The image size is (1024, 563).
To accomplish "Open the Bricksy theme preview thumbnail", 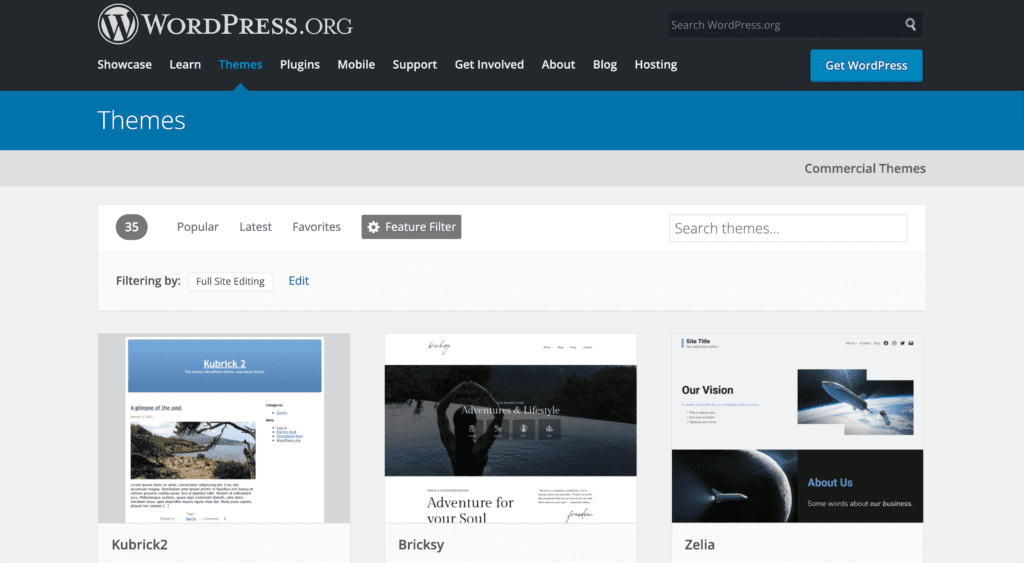I will tap(511, 428).
